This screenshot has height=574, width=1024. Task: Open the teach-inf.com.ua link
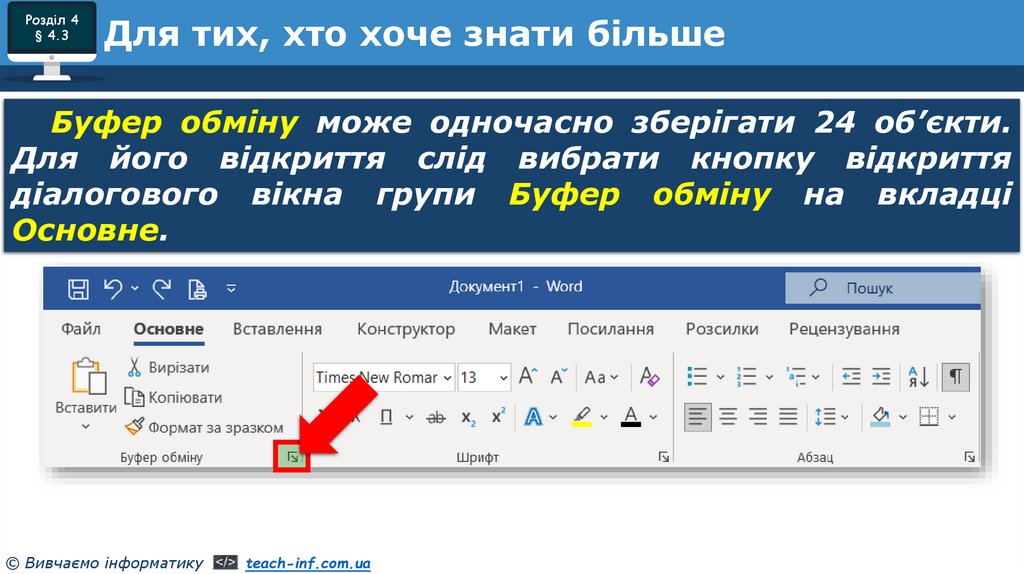[x=308, y=563]
